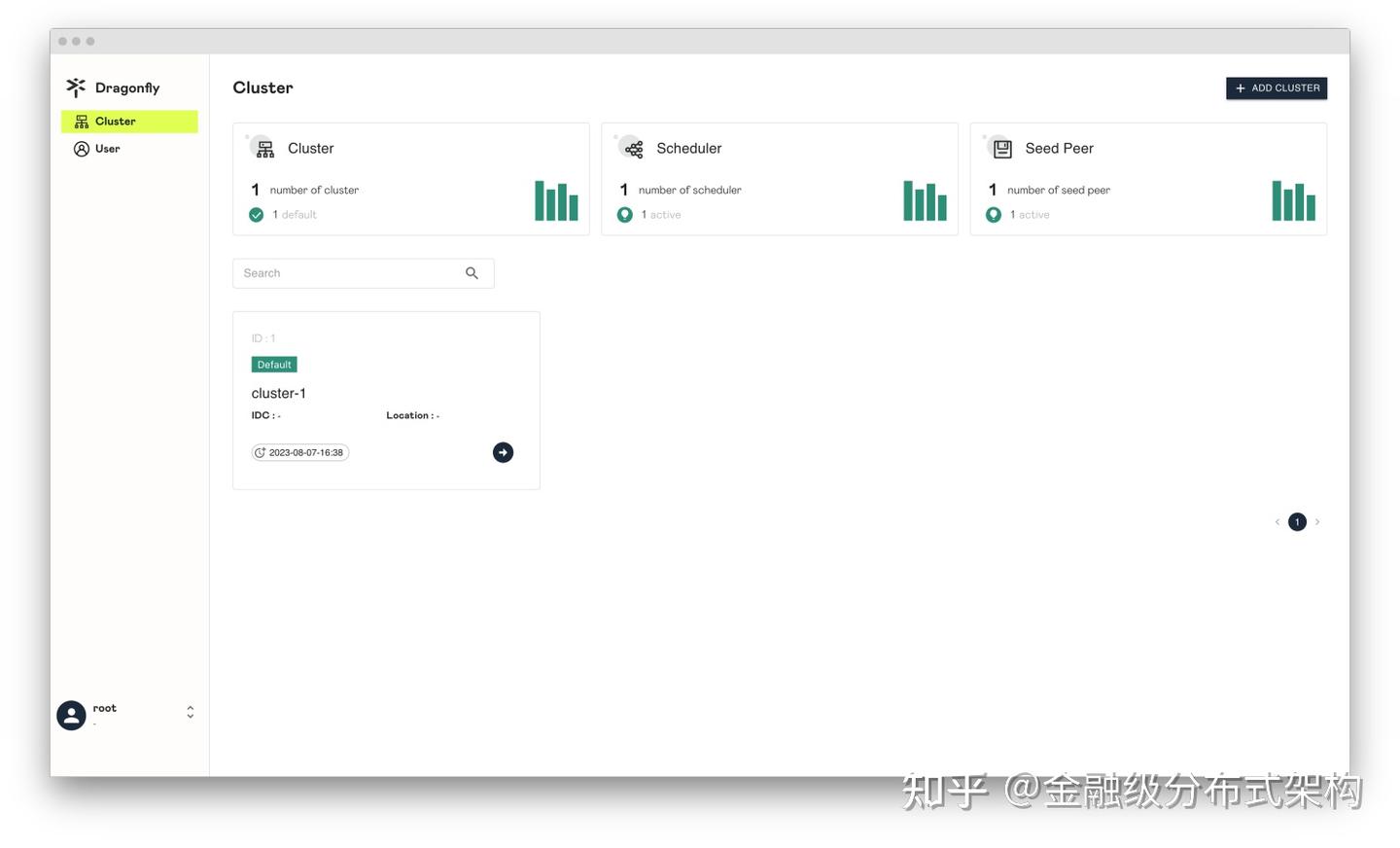1400x848 pixels.
Task: Click the 'number of scheduler' label
Action: [x=689, y=191]
